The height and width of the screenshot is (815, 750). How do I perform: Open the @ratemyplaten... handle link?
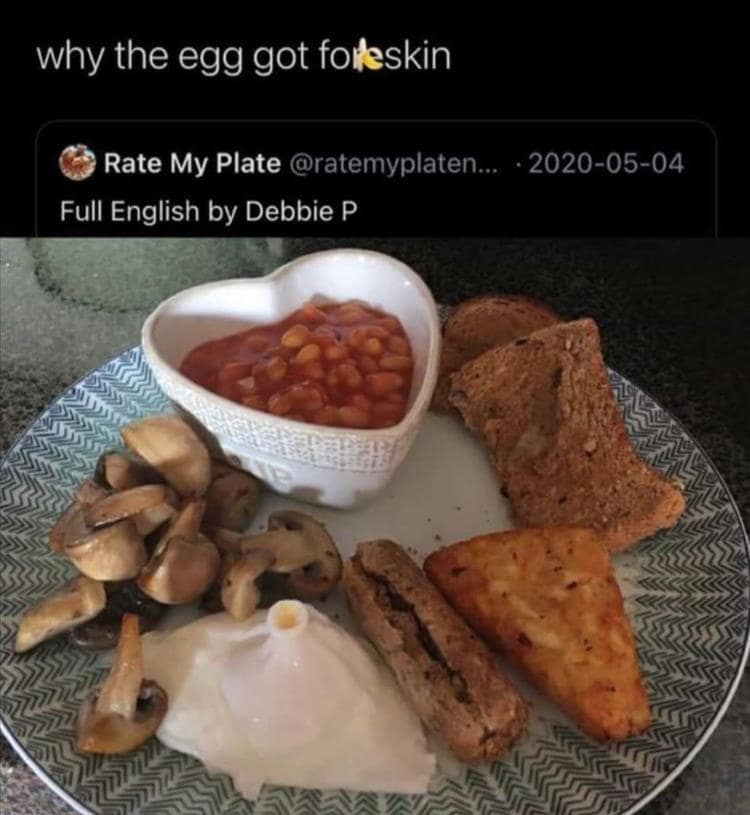[391, 164]
